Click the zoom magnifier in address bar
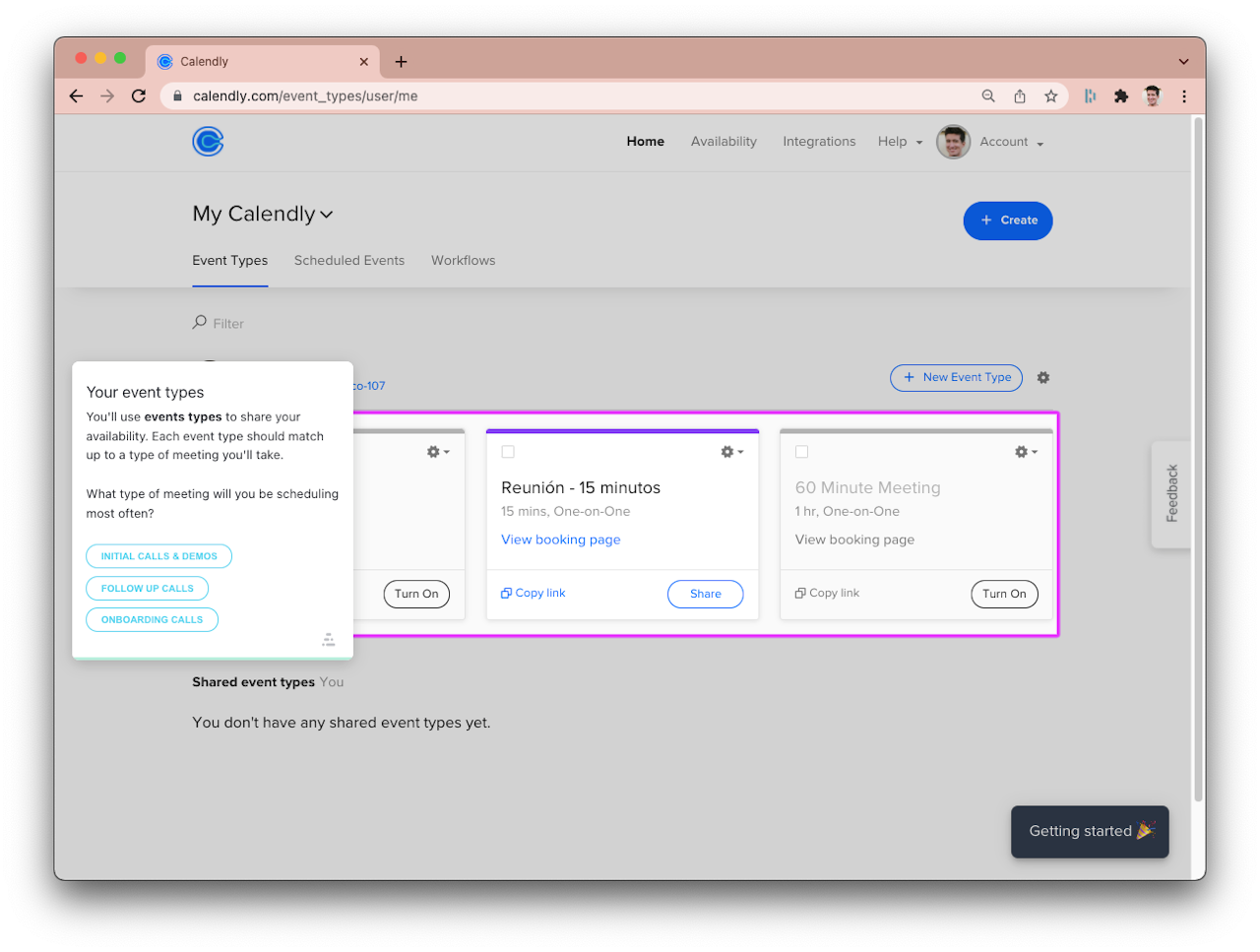 click(x=988, y=95)
